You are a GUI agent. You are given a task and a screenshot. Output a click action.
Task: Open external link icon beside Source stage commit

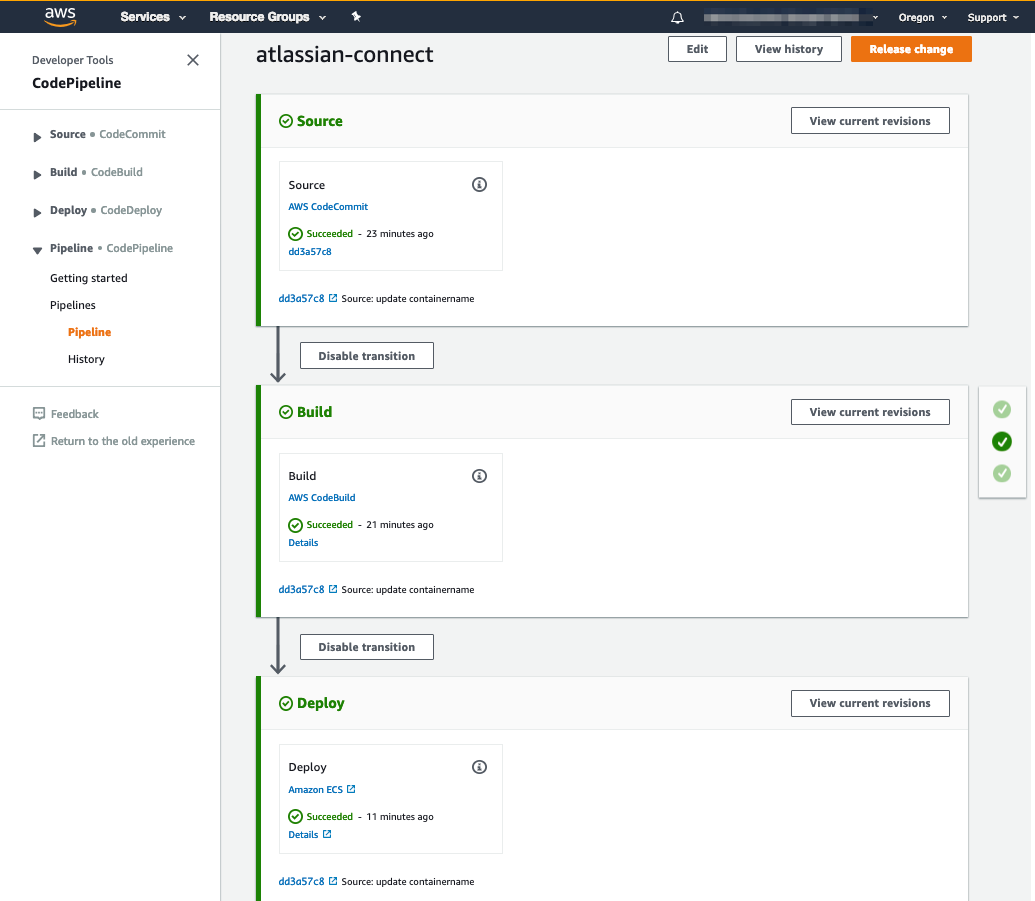point(333,298)
